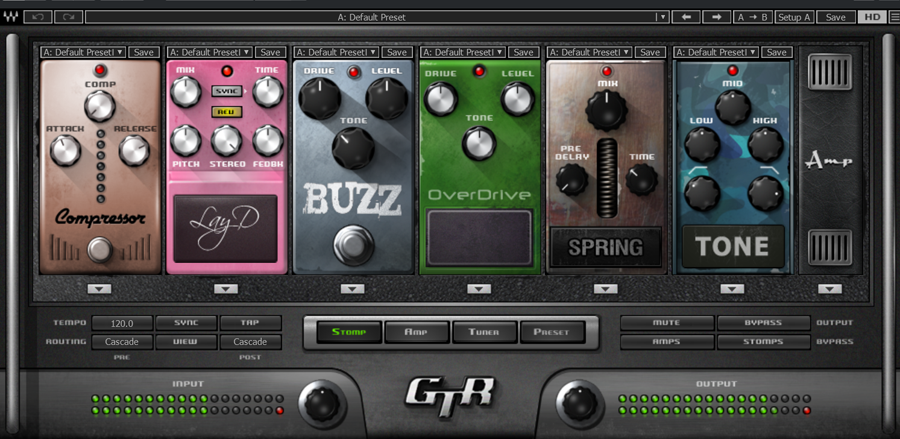Redo the last change
The height and width of the screenshot is (439, 900).
coord(68,17)
